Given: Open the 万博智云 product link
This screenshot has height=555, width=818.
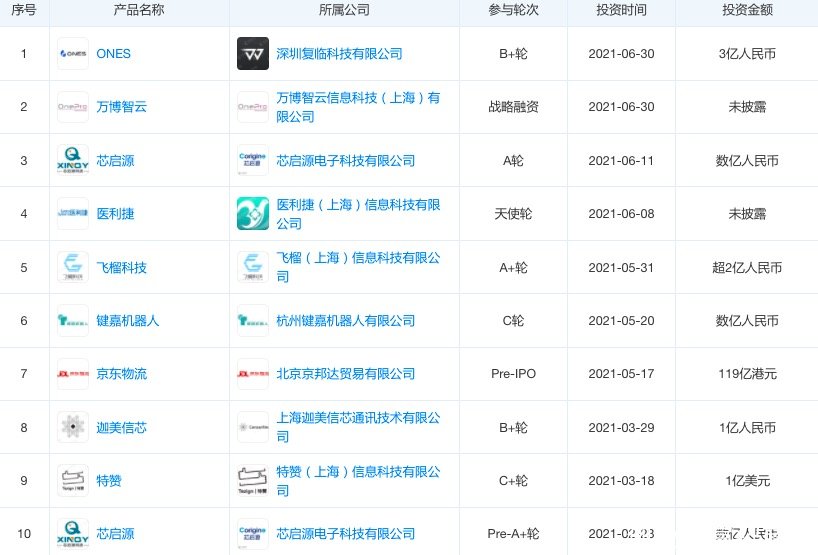Looking at the screenshot, I should tap(122, 107).
